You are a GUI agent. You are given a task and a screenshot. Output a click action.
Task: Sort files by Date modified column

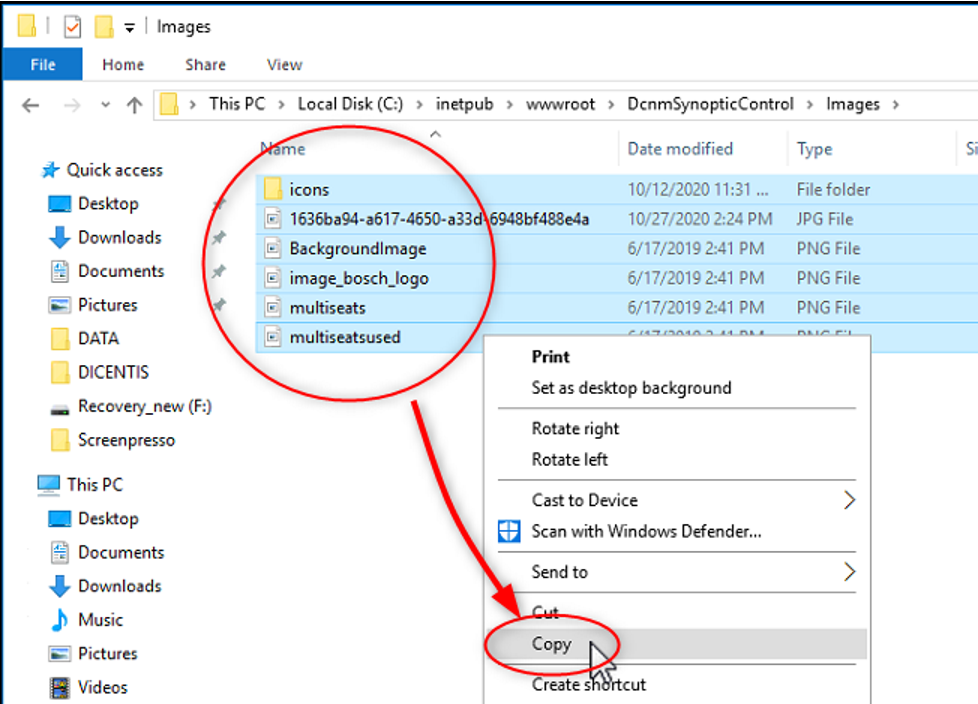pos(680,149)
